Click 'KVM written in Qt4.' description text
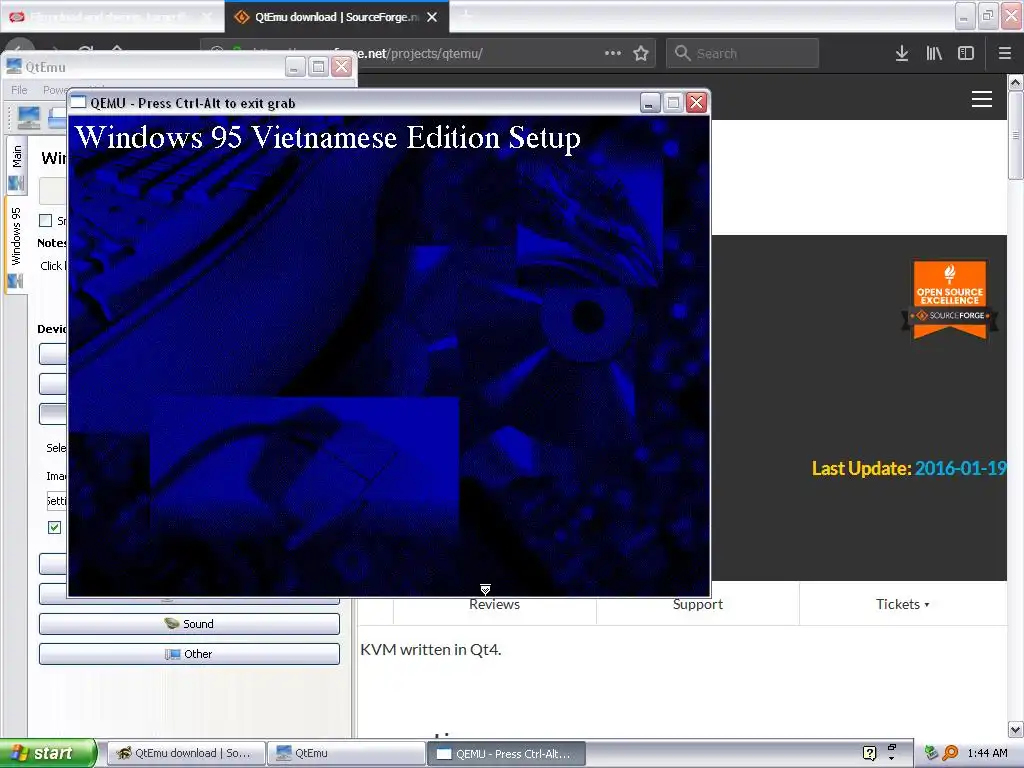Screen dimensions: 1024x768 tap(431, 649)
